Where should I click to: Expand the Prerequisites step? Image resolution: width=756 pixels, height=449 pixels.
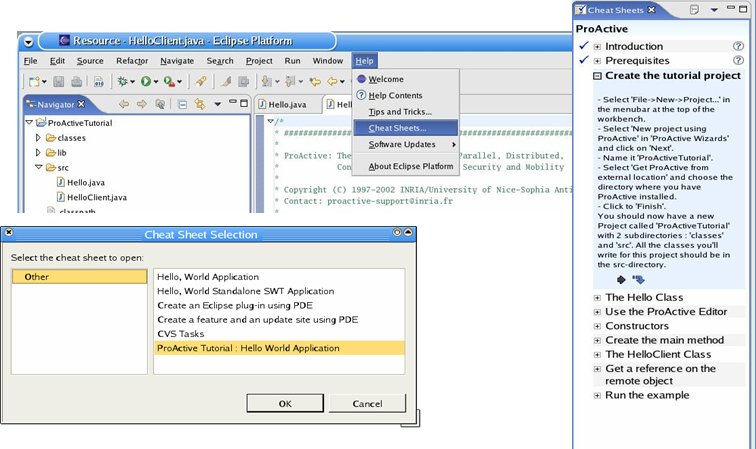[597, 61]
